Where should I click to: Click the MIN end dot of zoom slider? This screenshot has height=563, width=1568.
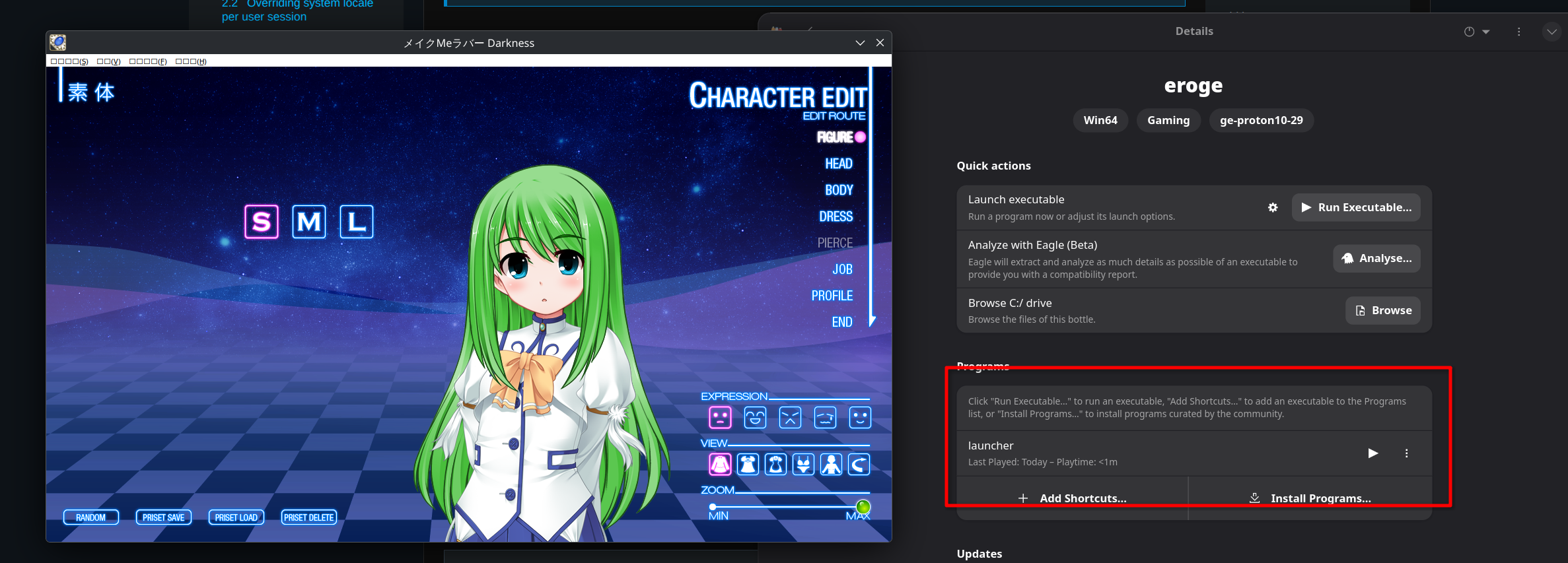(x=713, y=507)
